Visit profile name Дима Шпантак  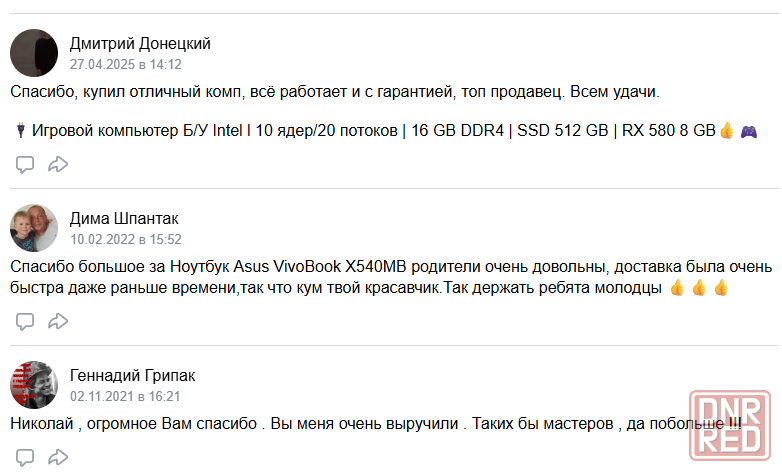124,219
